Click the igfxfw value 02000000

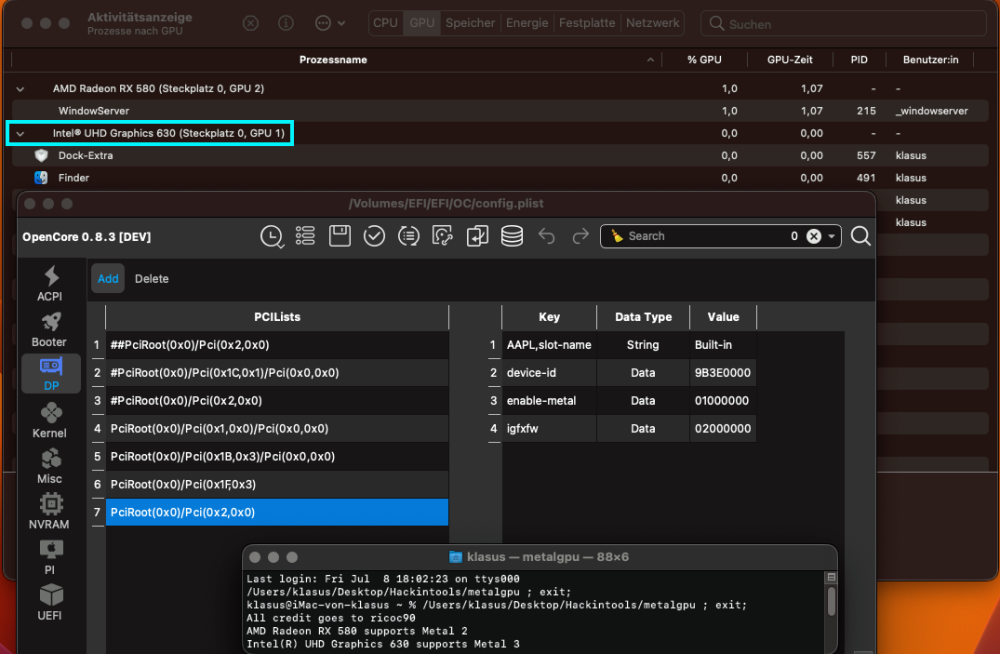coord(723,429)
